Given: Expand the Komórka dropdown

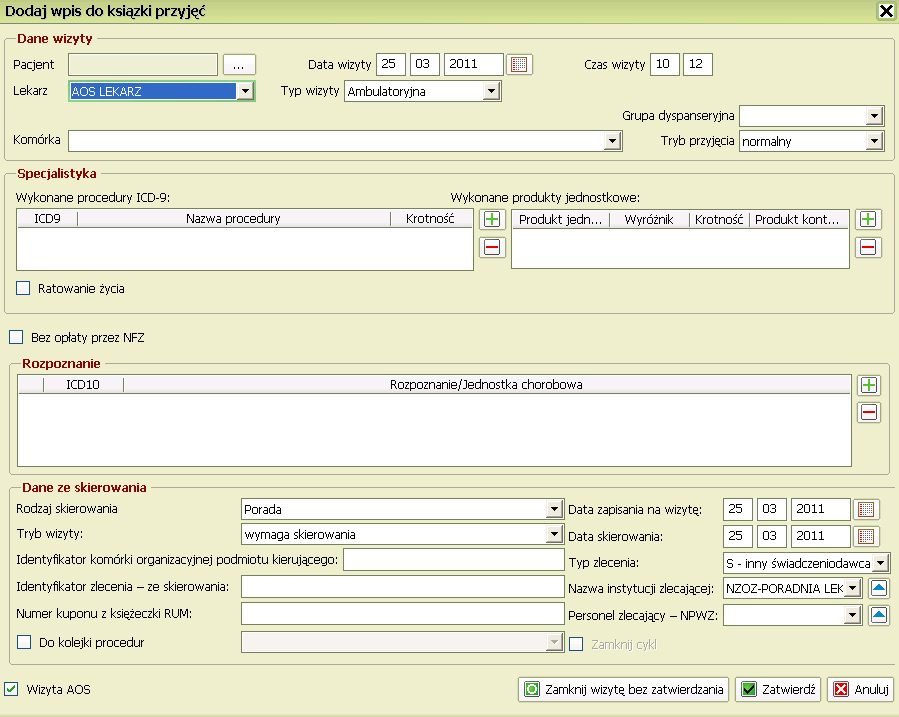Looking at the screenshot, I should [612, 141].
